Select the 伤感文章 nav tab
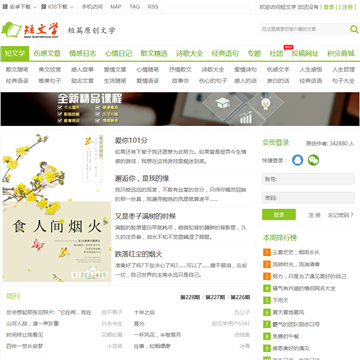 click(x=47, y=53)
